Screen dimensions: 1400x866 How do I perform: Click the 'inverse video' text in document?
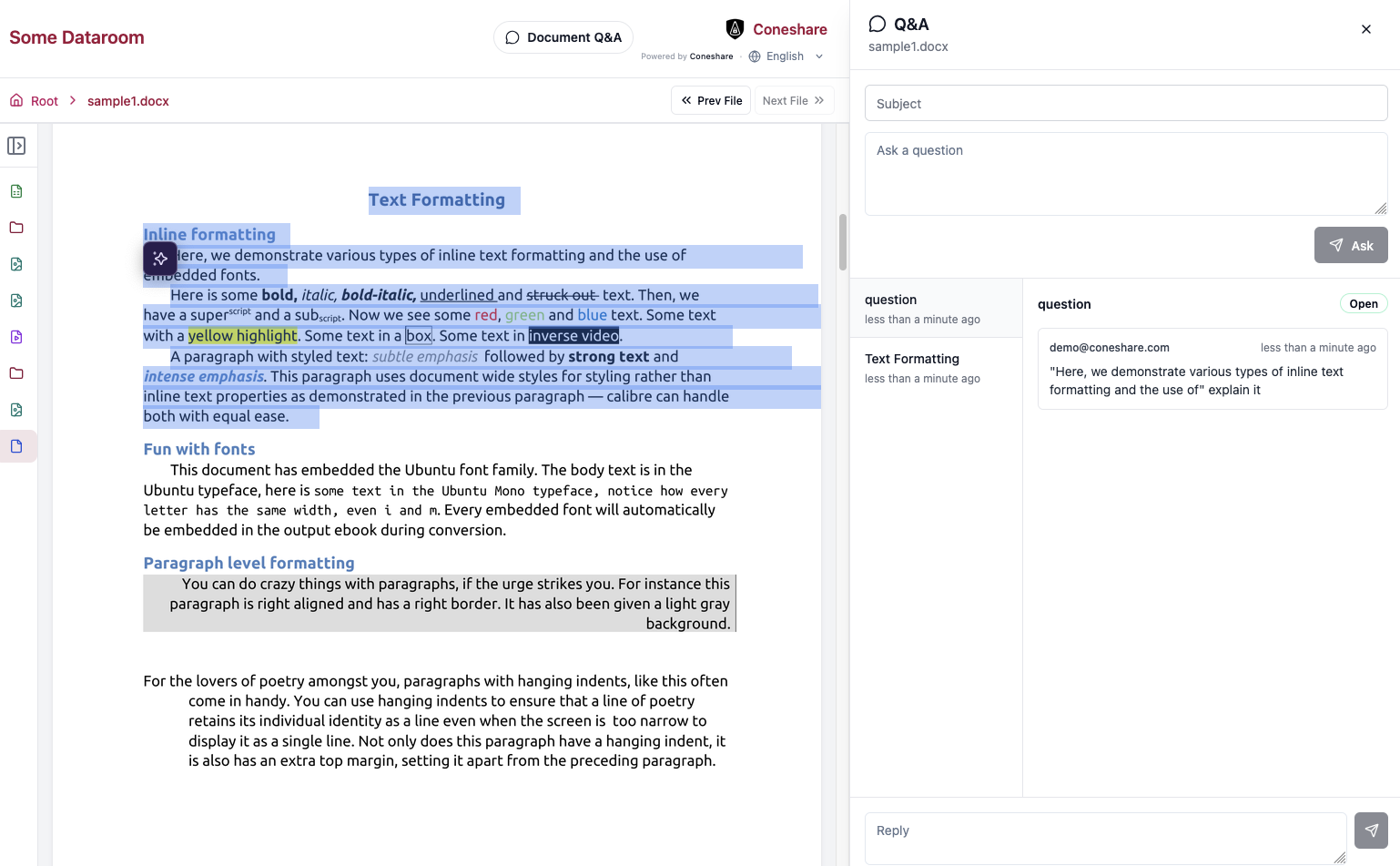pyautogui.click(x=573, y=336)
